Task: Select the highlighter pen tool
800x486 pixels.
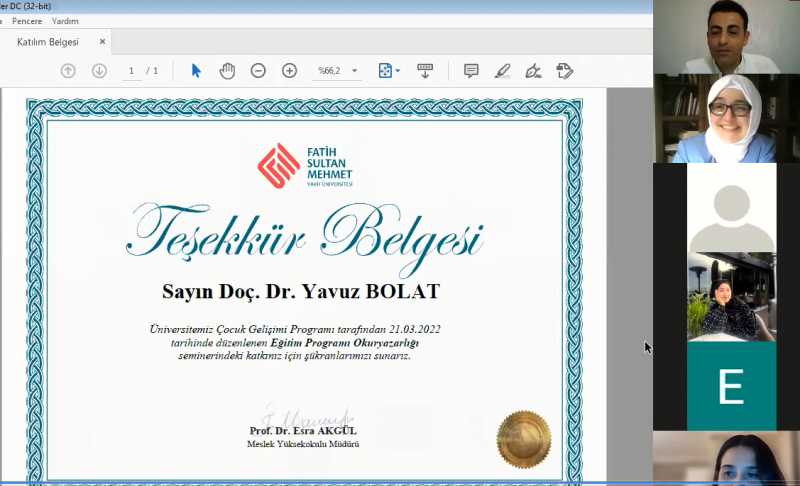Action: point(502,71)
